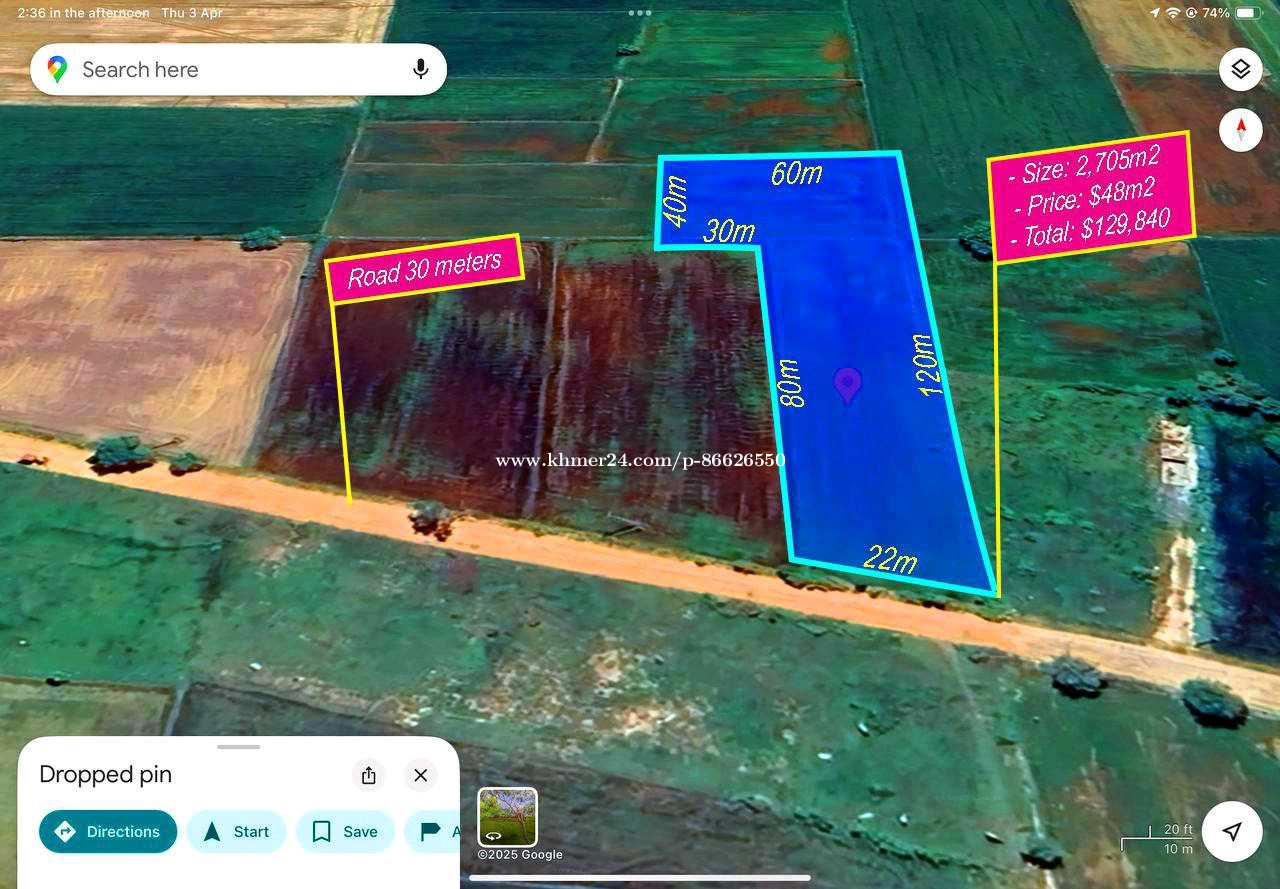Tap the red compass button
Viewport: 1280px width, 889px height.
pyautogui.click(x=1240, y=131)
